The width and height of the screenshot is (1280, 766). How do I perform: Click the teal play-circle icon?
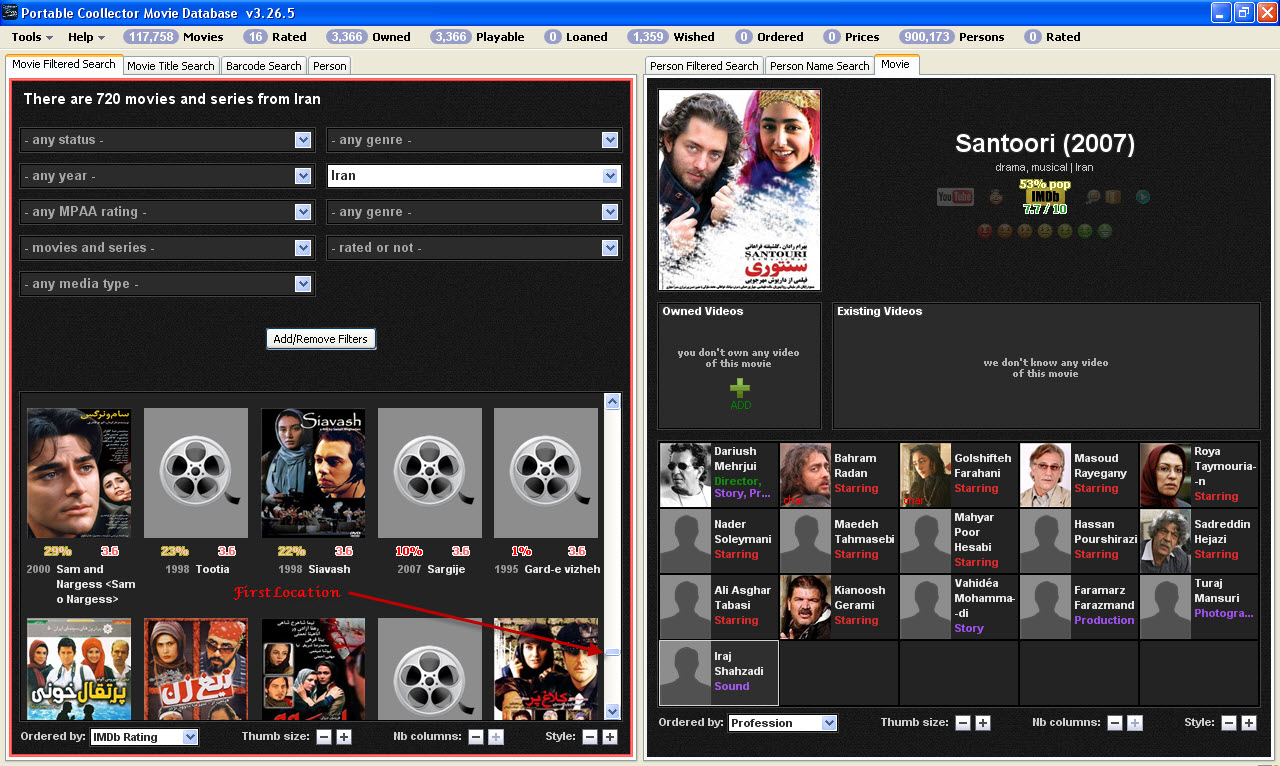(x=1142, y=197)
